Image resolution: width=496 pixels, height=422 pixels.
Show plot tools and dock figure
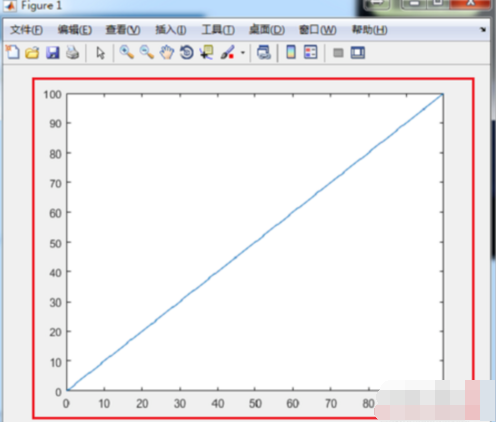coord(358,53)
